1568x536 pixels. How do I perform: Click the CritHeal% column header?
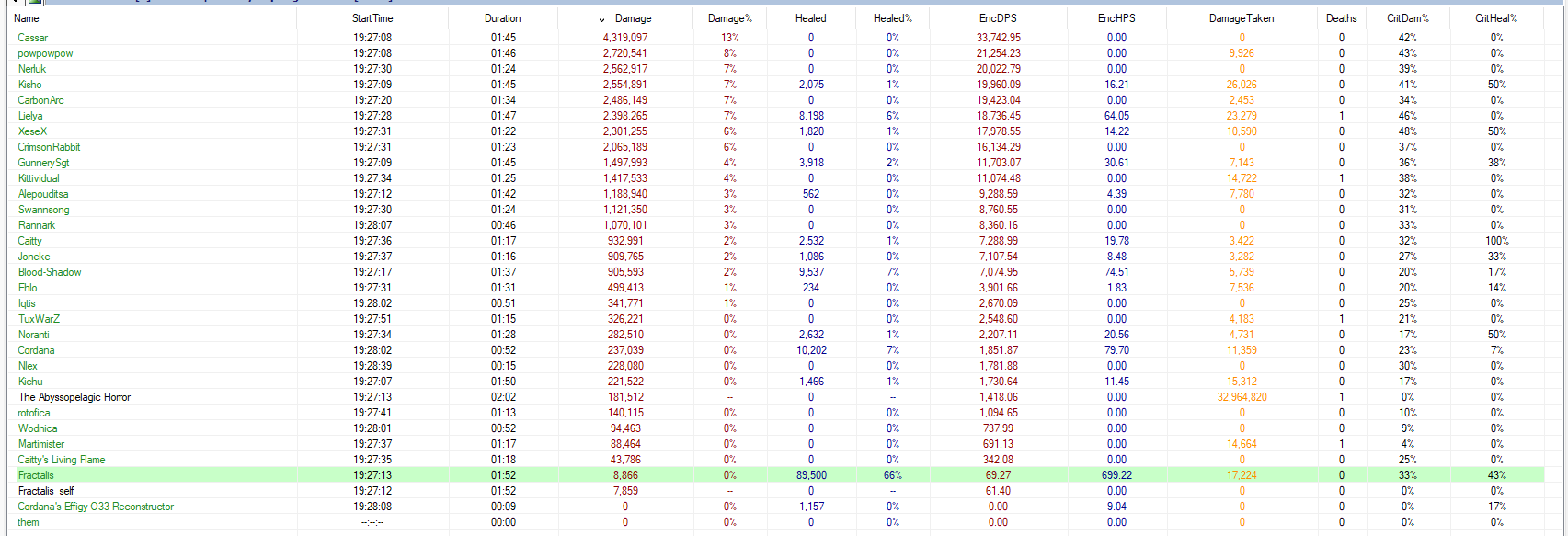1496,18
